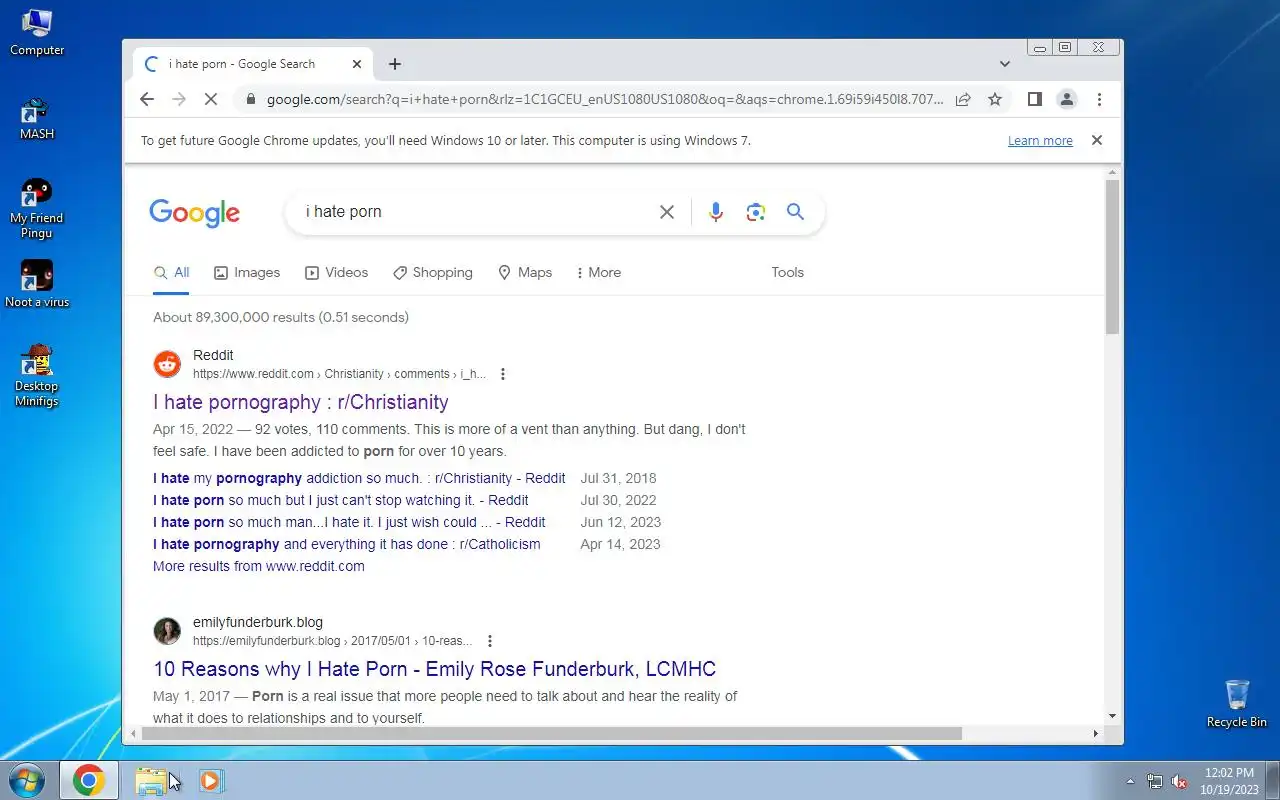
Task: Start search by voice microphone
Action: pyautogui.click(x=715, y=212)
